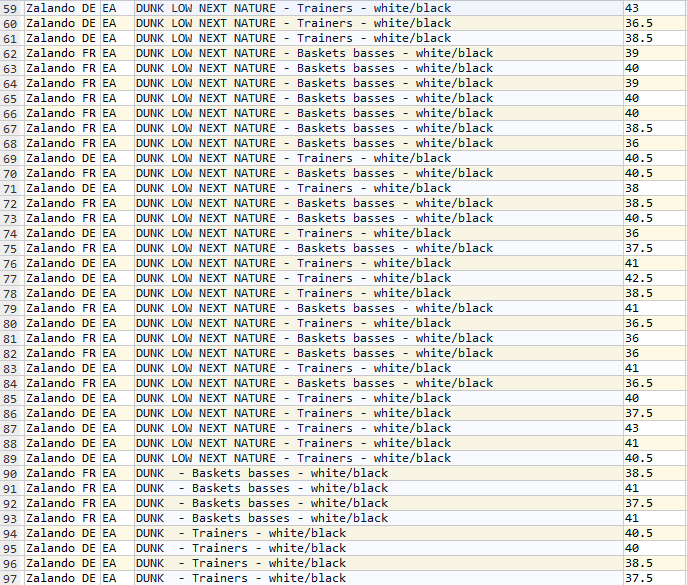Click size 43 in row 87
The height and width of the screenshot is (585, 687).
(x=655, y=428)
